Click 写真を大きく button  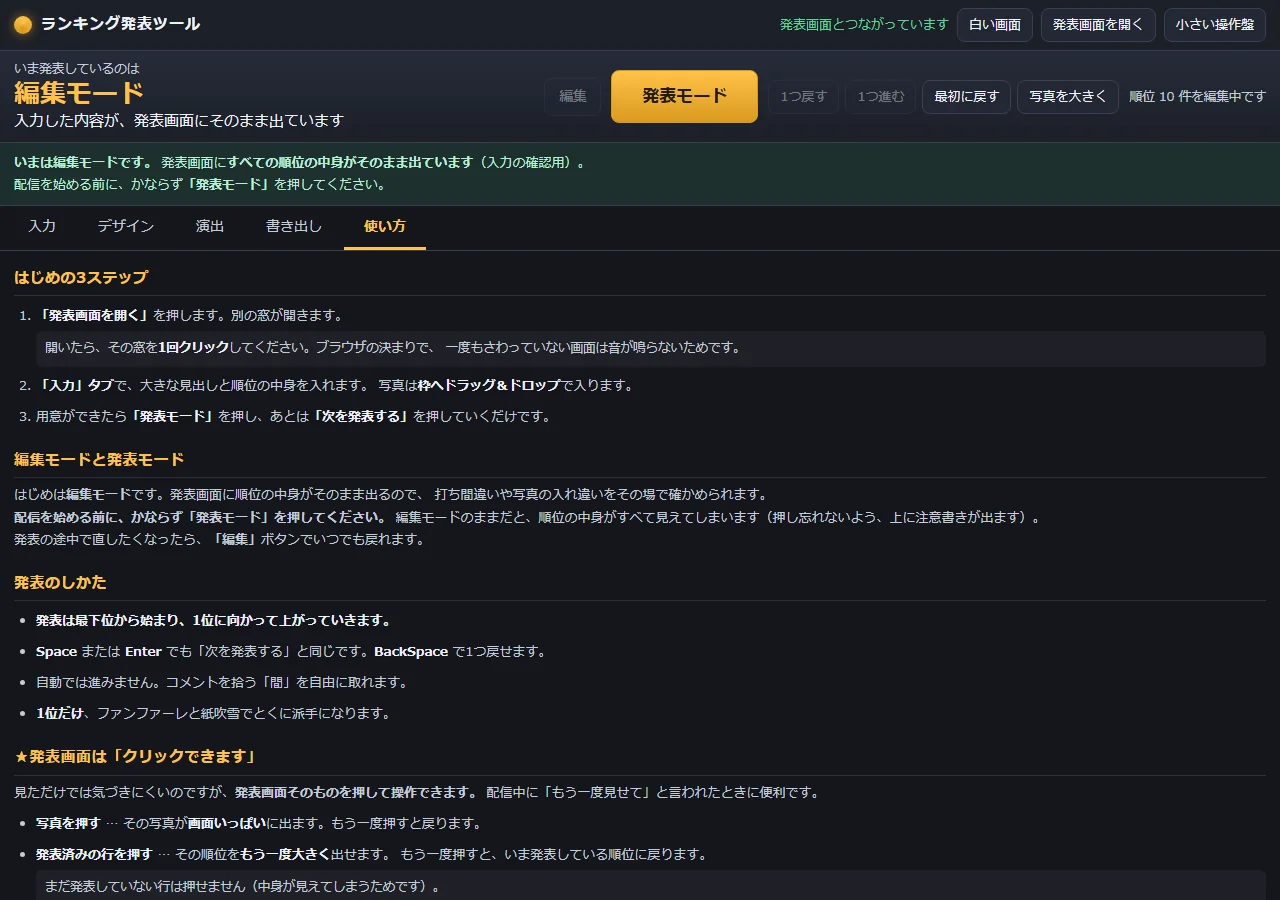1068,97
